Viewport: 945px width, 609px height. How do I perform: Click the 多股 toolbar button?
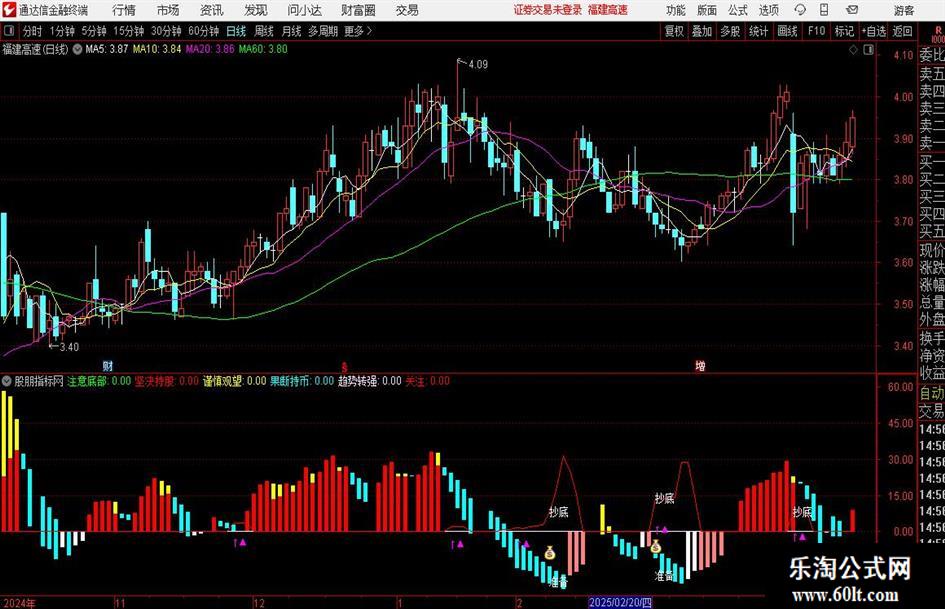pos(730,31)
